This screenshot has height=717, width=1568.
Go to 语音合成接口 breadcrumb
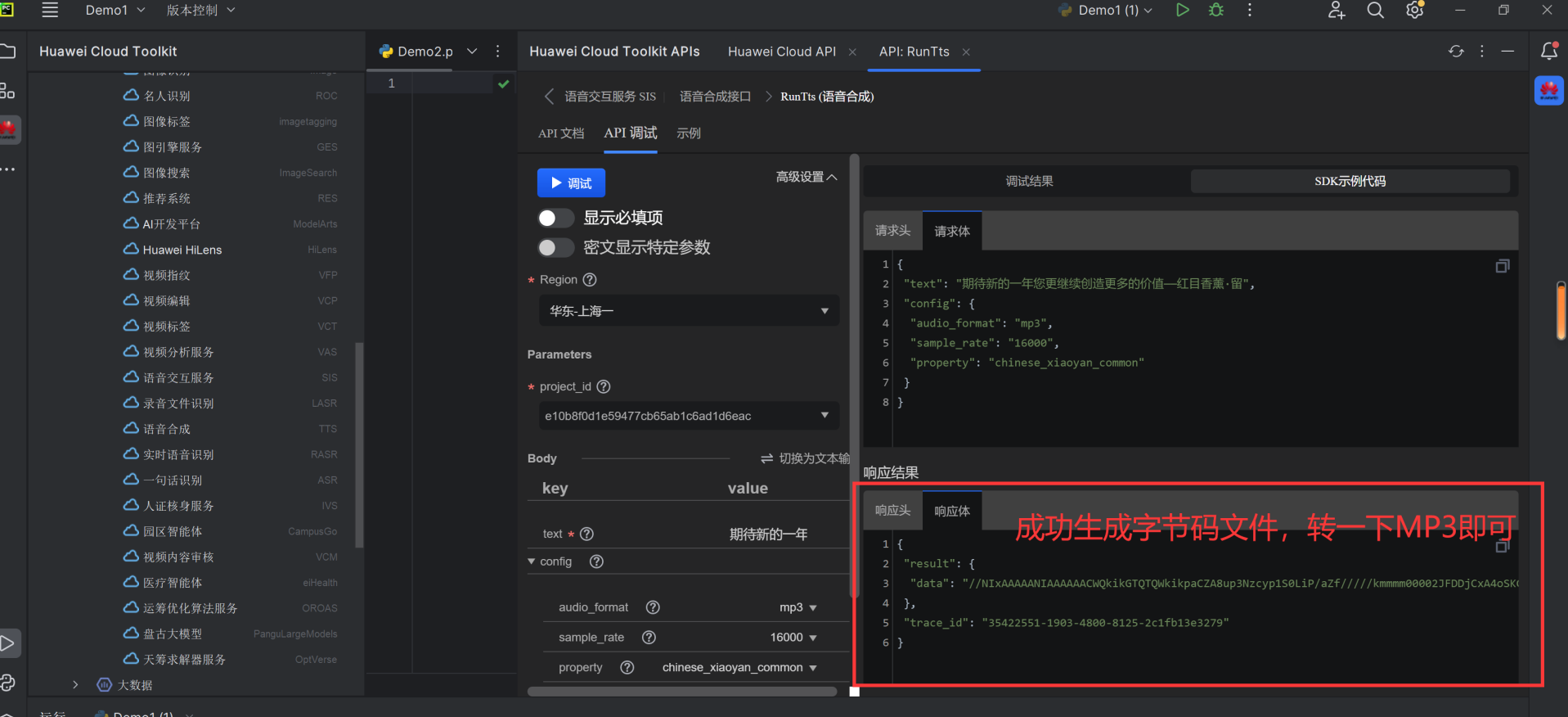coord(715,97)
